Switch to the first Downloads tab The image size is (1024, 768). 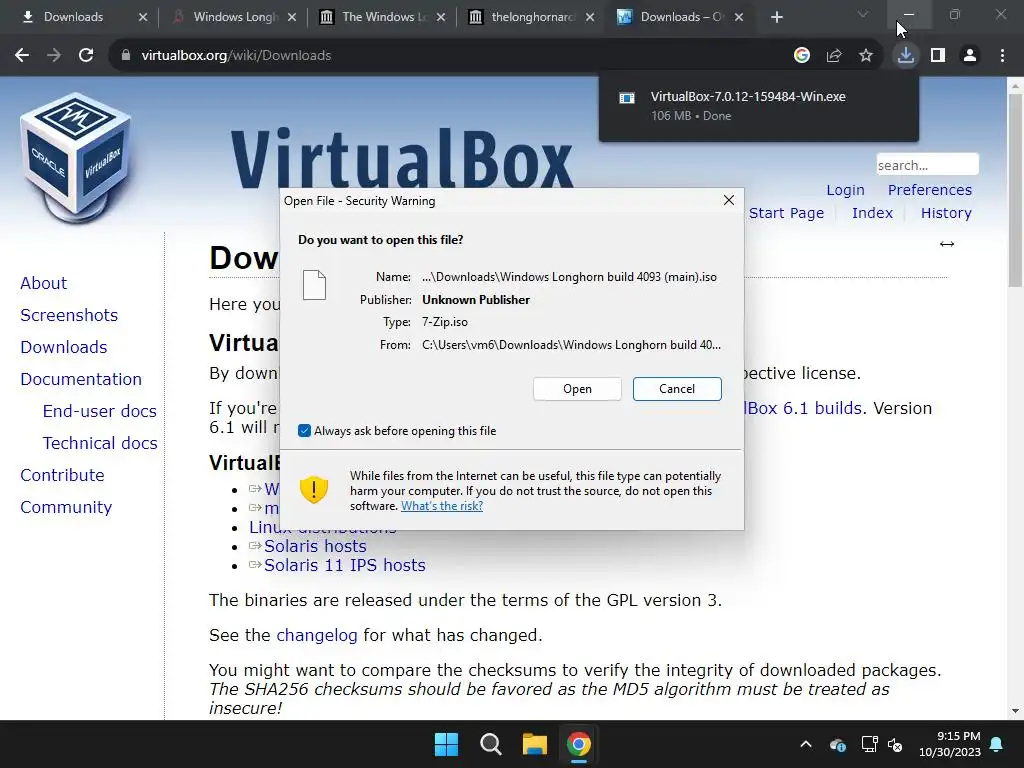point(82,17)
